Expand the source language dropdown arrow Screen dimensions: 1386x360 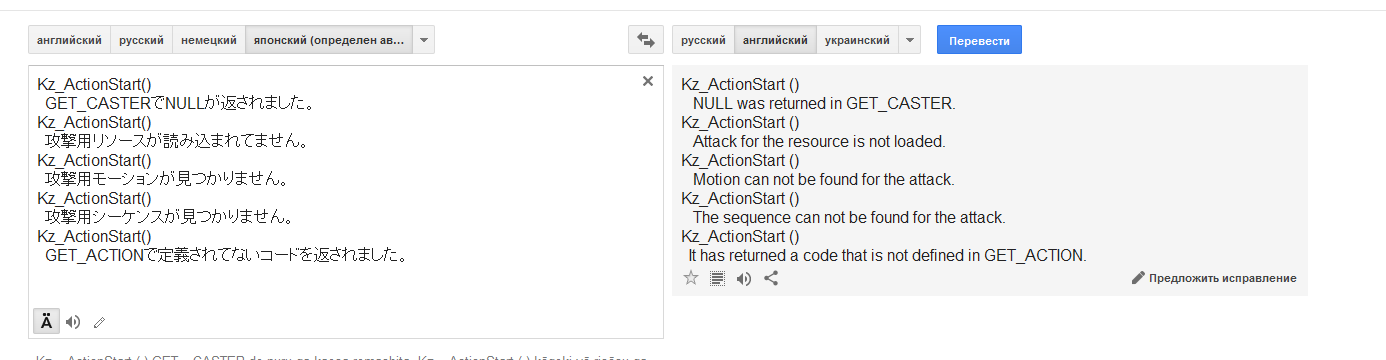(424, 40)
